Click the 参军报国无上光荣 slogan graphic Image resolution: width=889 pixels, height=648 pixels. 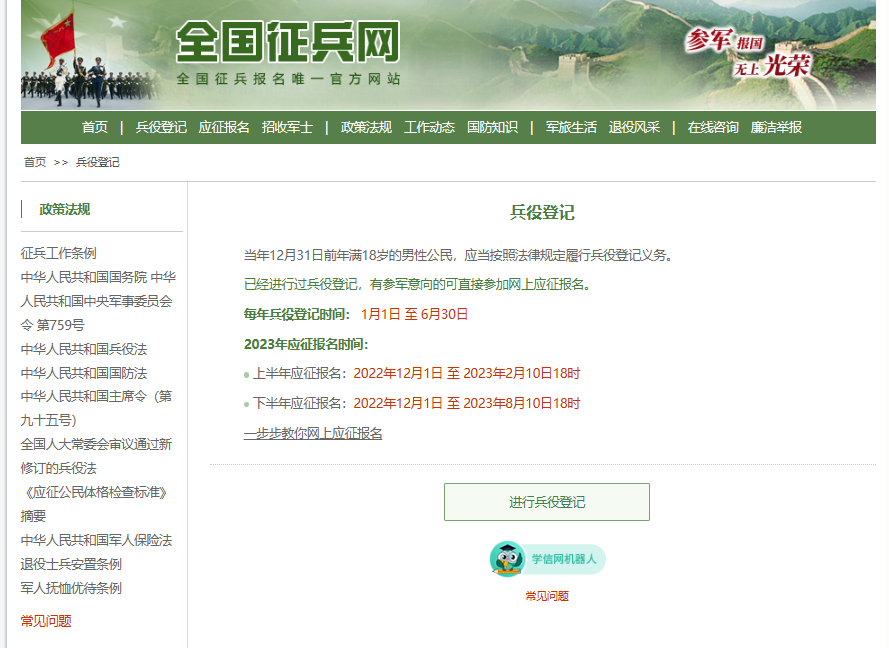coord(749,53)
